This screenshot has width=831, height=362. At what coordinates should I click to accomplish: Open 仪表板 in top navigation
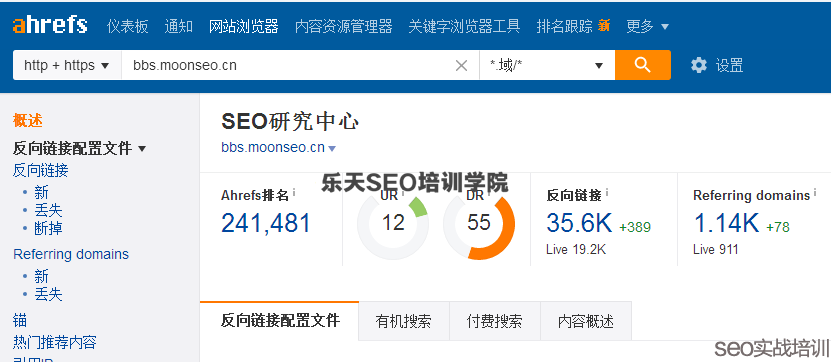[128, 26]
